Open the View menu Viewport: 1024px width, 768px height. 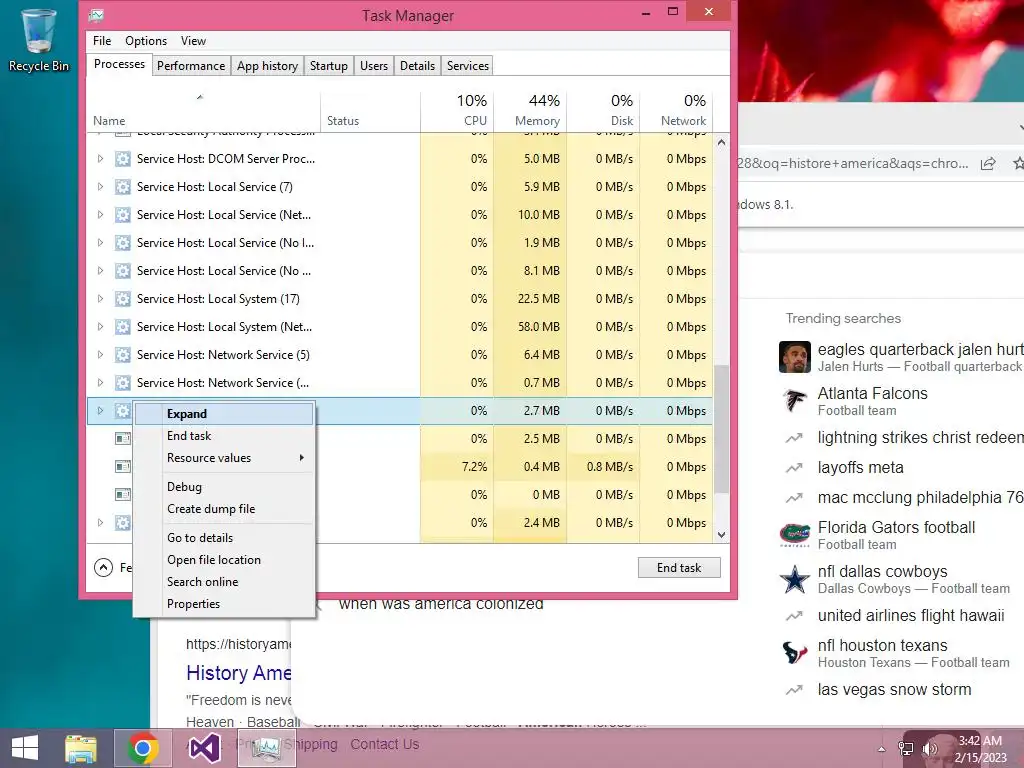(x=193, y=40)
